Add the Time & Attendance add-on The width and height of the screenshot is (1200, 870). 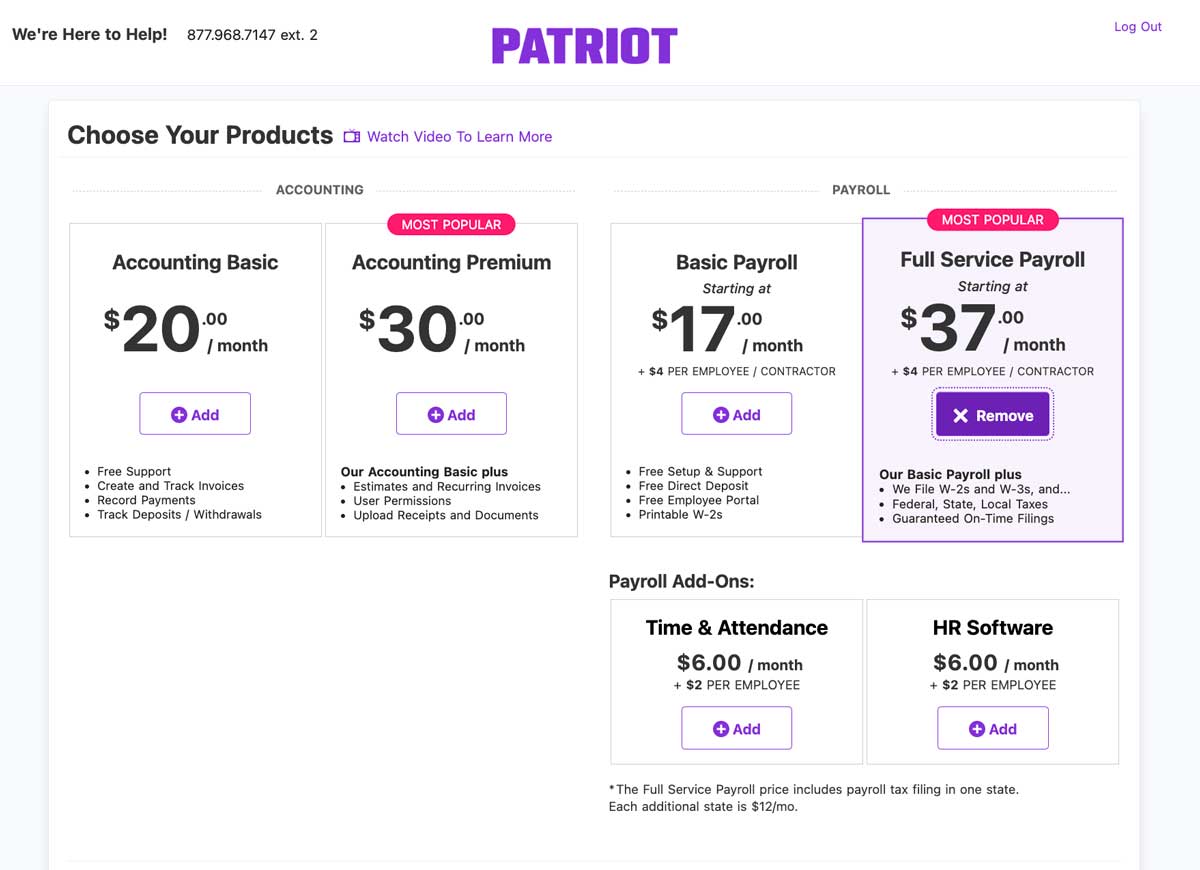[737, 728]
